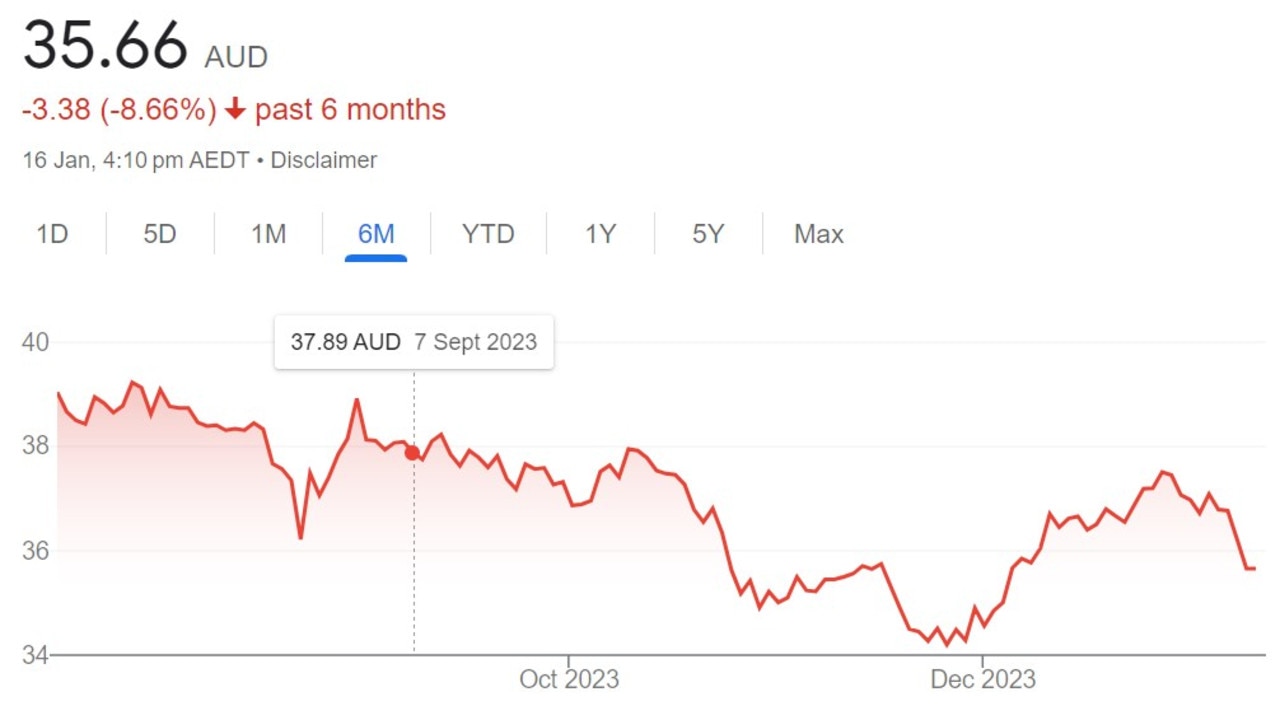Switch chart to YTD view

(488, 234)
